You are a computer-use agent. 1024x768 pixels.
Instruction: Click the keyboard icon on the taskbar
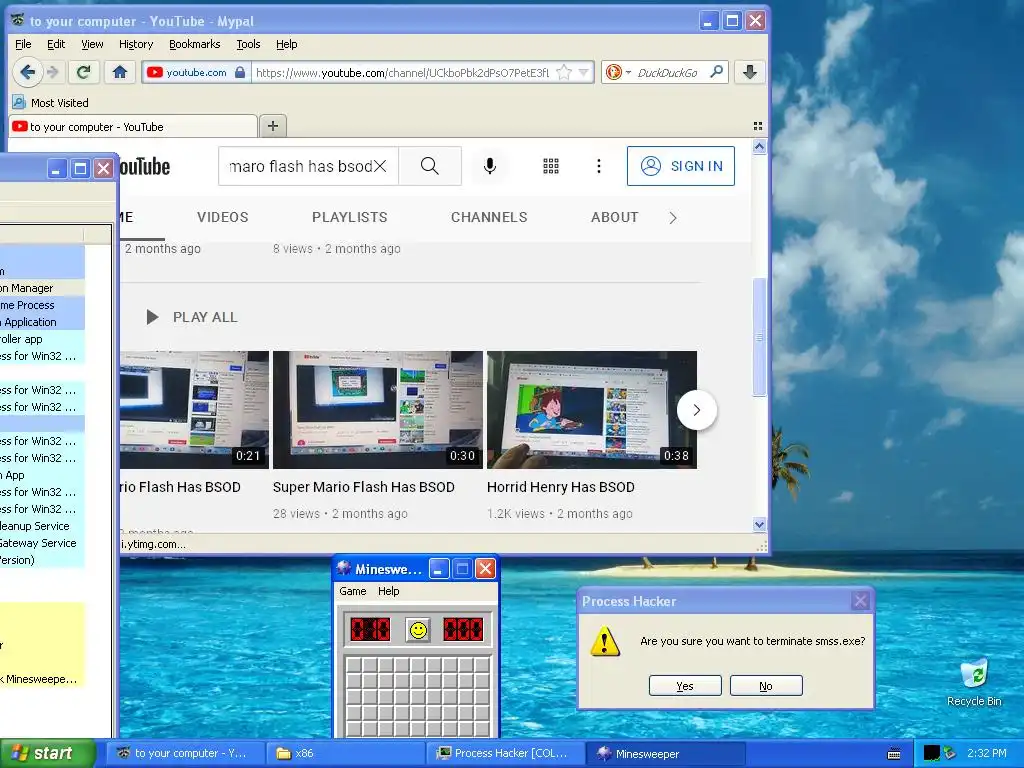(x=894, y=754)
